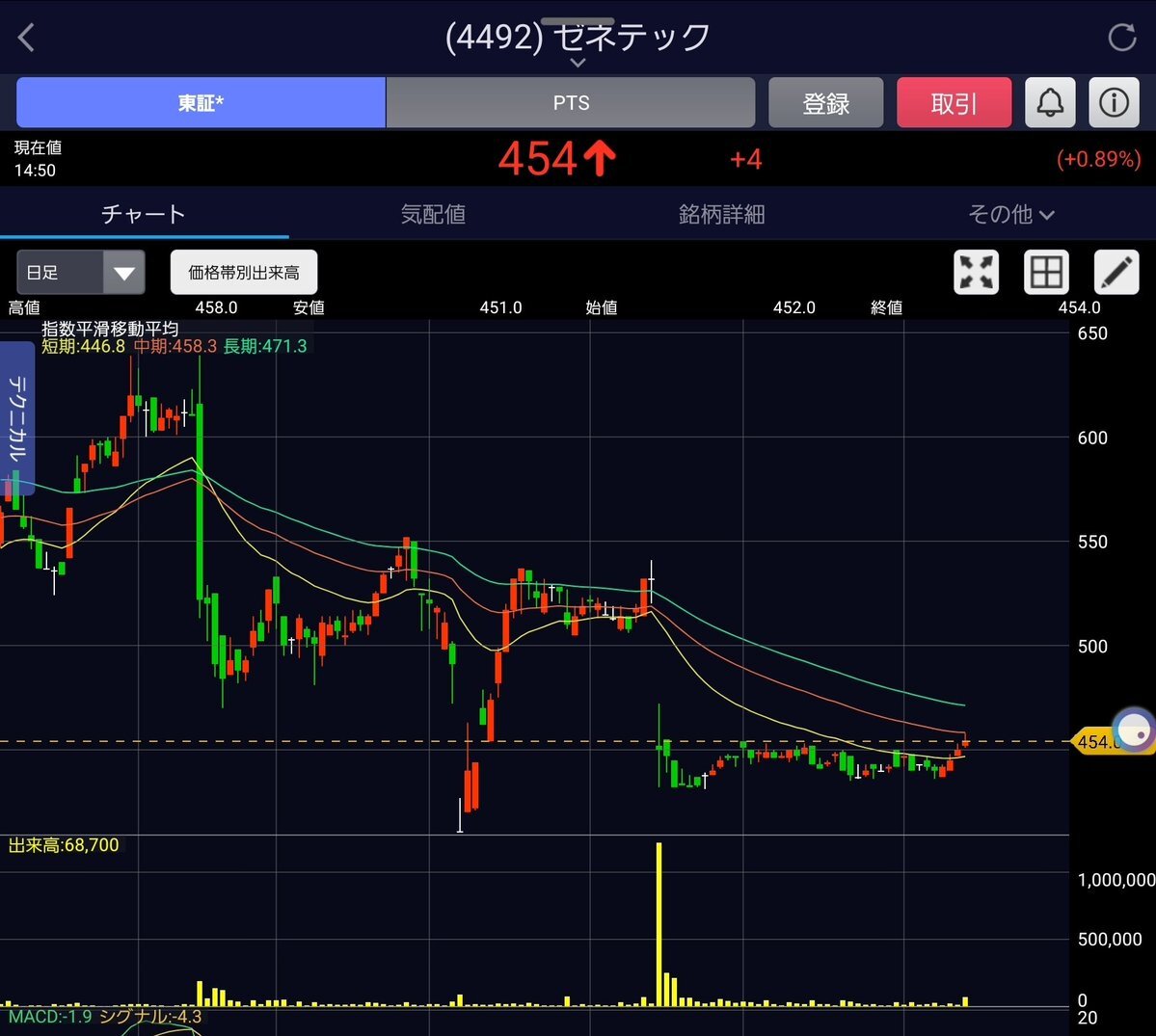Tap the (4492) ゼネテック title

(x=578, y=37)
